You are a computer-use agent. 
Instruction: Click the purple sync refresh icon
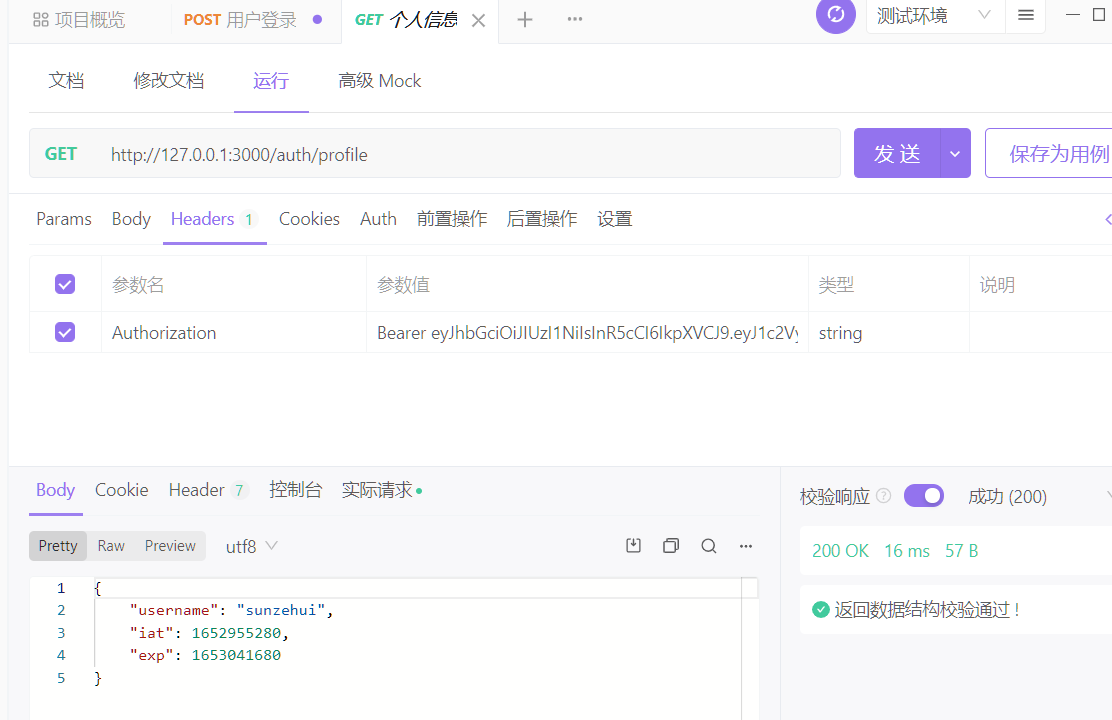click(835, 15)
